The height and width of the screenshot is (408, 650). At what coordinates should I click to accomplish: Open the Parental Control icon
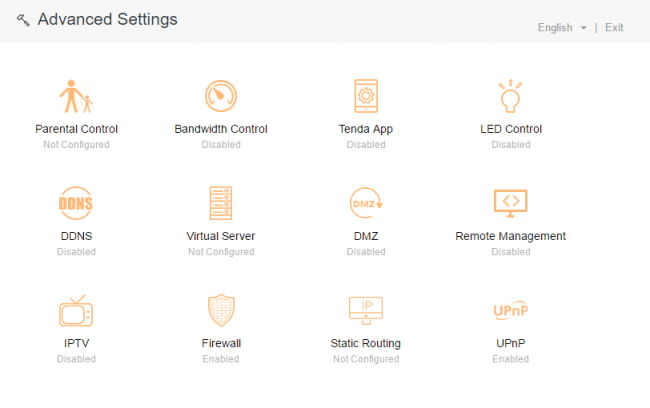tap(76, 96)
